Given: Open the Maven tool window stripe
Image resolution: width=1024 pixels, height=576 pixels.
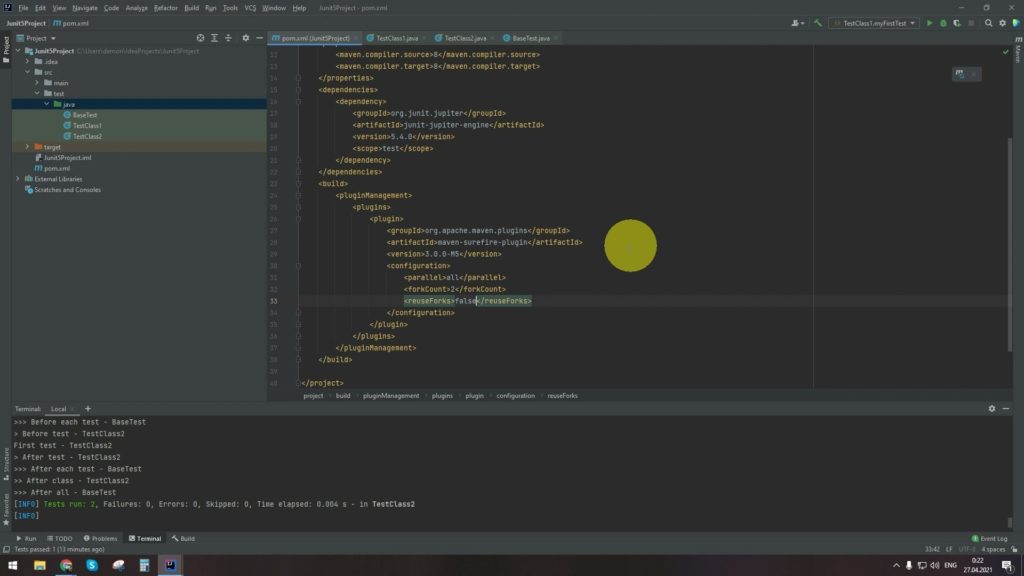Looking at the screenshot, I should pos(1018,51).
